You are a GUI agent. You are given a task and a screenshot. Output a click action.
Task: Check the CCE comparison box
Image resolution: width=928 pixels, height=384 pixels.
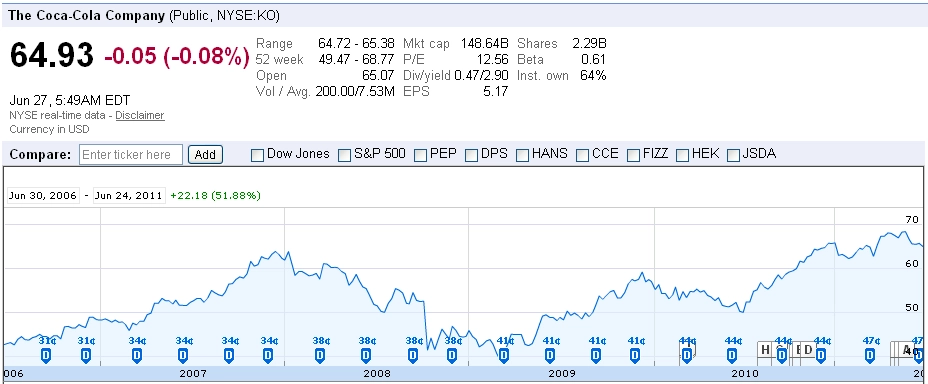tap(582, 155)
